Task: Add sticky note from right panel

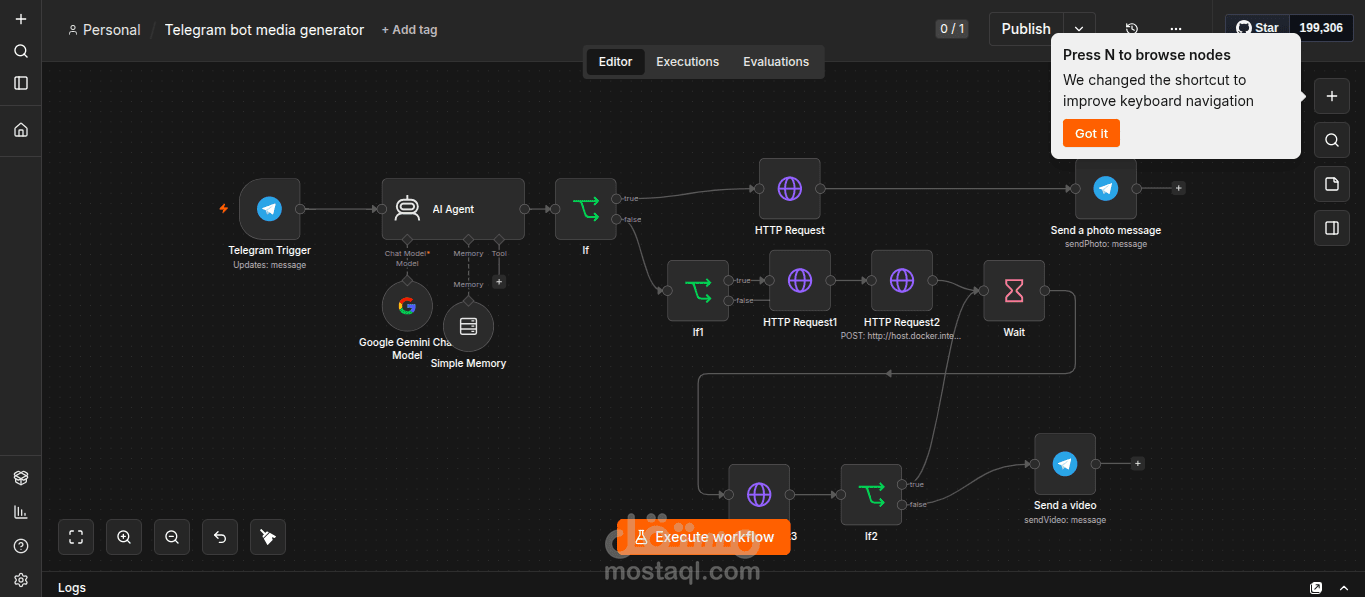Action: coord(1332,184)
